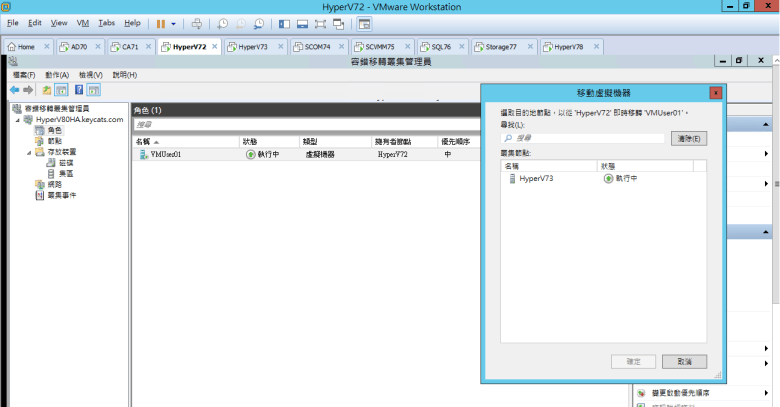Select the 角色 (Roles) tree node

(x=54, y=130)
